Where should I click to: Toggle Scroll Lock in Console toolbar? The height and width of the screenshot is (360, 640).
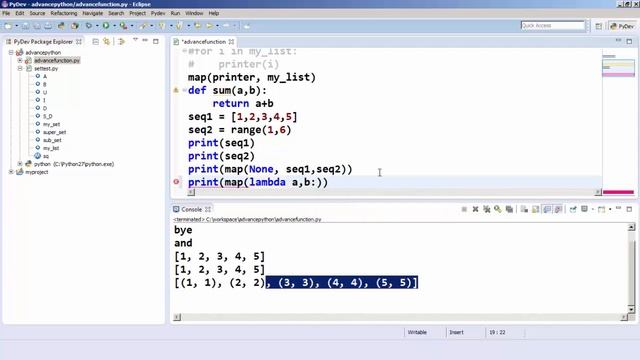(x=536, y=209)
